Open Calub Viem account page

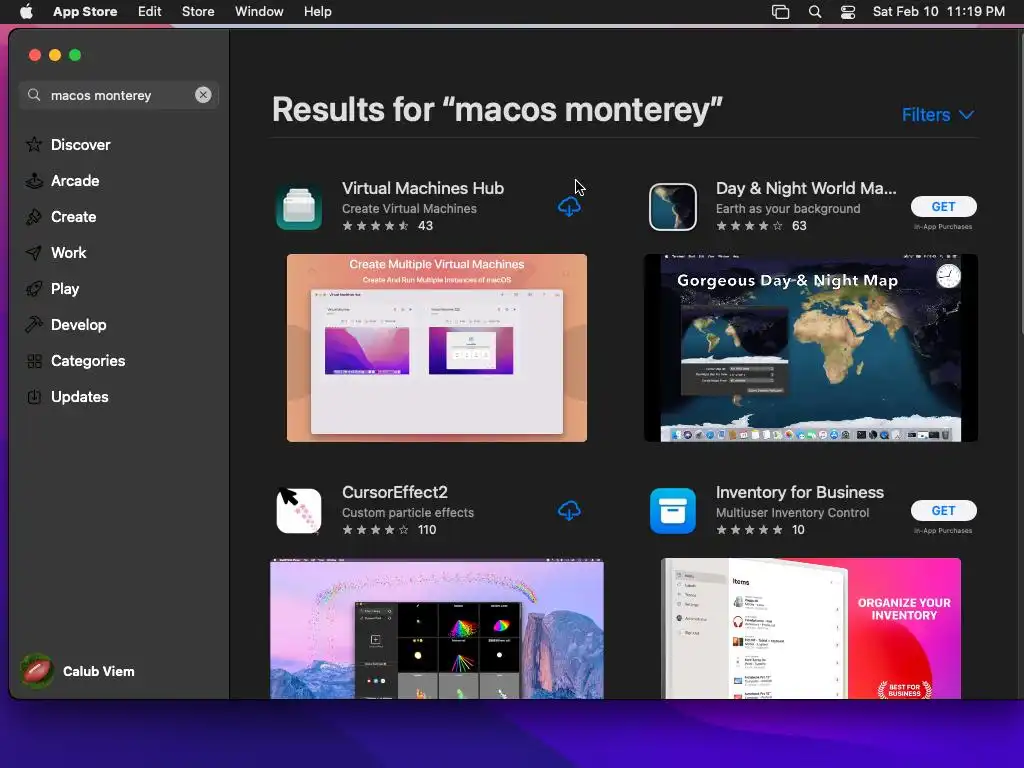(x=99, y=671)
